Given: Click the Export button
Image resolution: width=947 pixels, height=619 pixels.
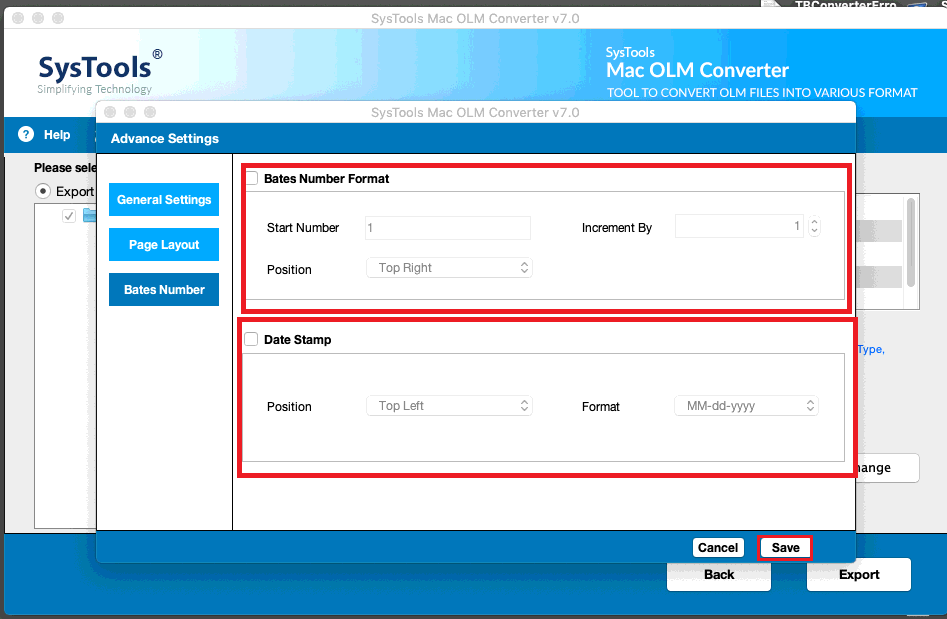Looking at the screenshot, I should pyautogui.click(x=858, y=574).
